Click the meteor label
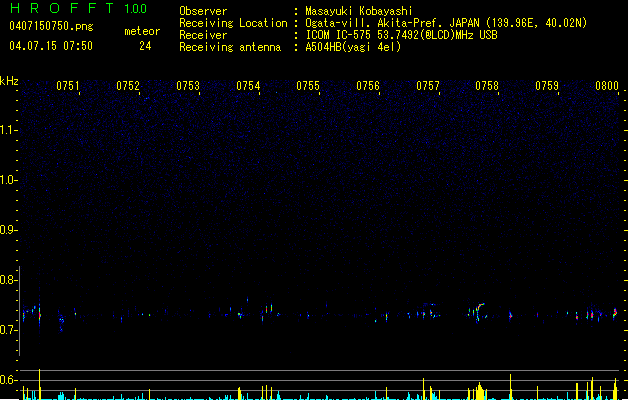 click(x=142, y=31)
